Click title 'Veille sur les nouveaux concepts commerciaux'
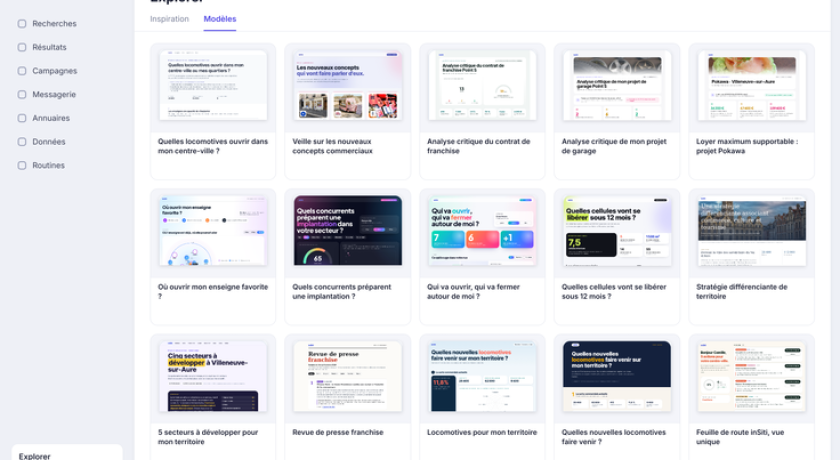Image resolution: width=840 pixels, height=460 pixels. coord(333,146)
